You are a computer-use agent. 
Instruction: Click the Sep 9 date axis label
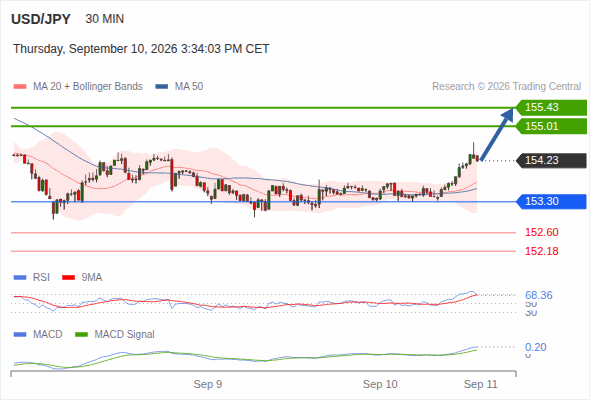click(208, 384)
